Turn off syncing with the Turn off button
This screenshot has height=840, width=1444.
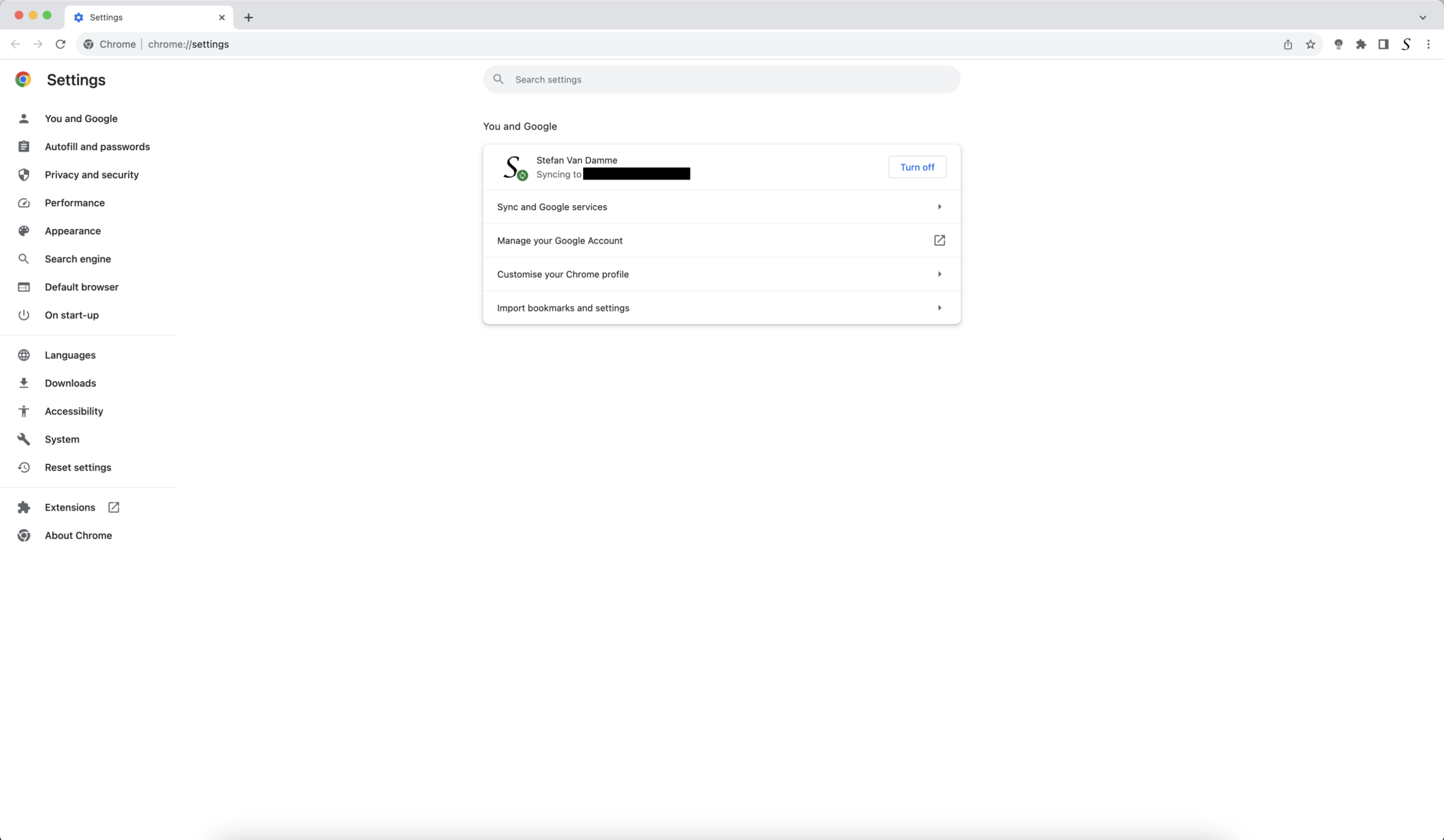tap(917, 167)
